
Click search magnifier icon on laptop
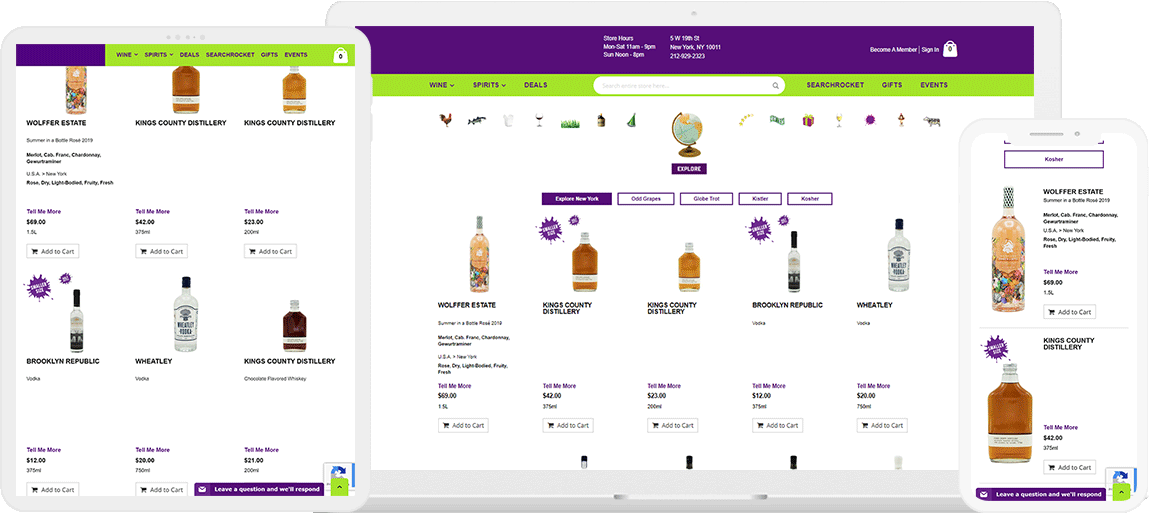point(775,86)
